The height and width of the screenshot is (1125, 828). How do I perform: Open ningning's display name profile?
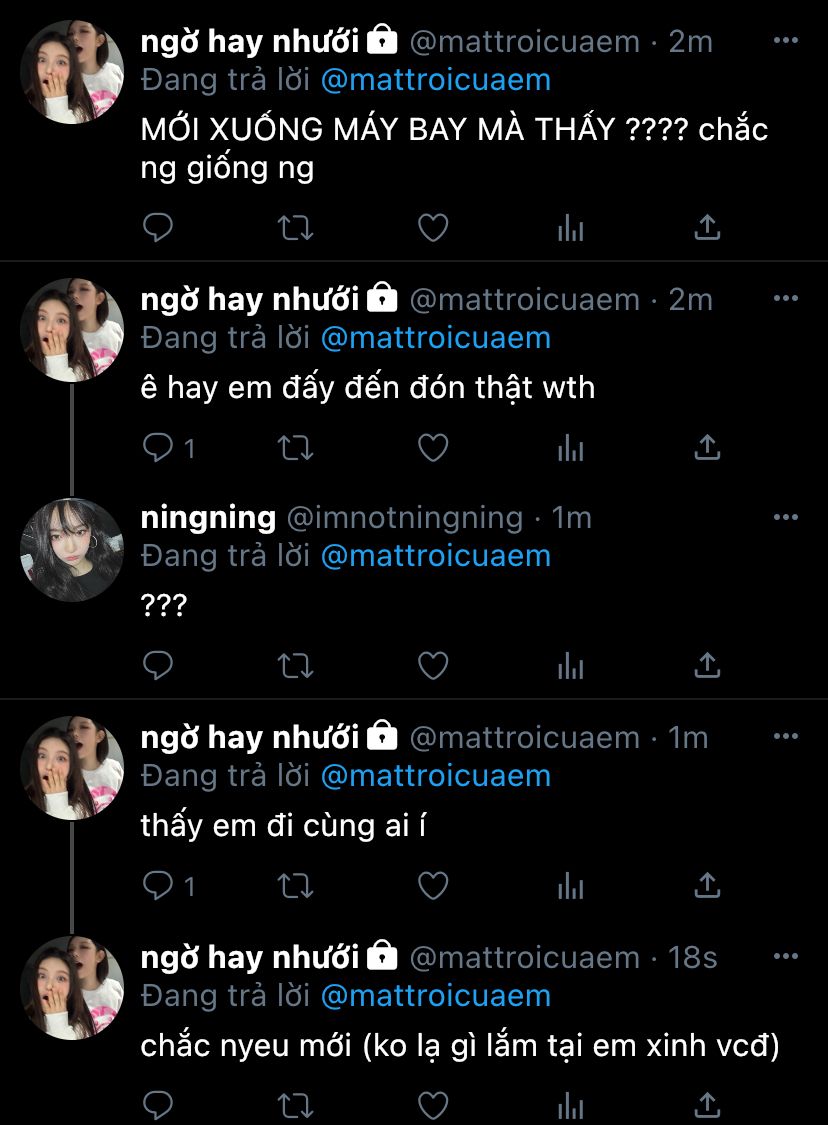tap(208, 517)
